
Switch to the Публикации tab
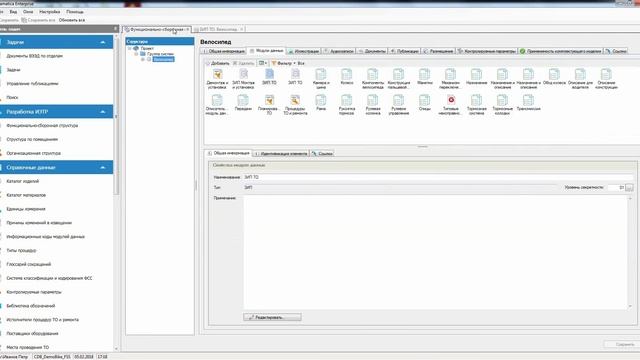tap(404, 51)
